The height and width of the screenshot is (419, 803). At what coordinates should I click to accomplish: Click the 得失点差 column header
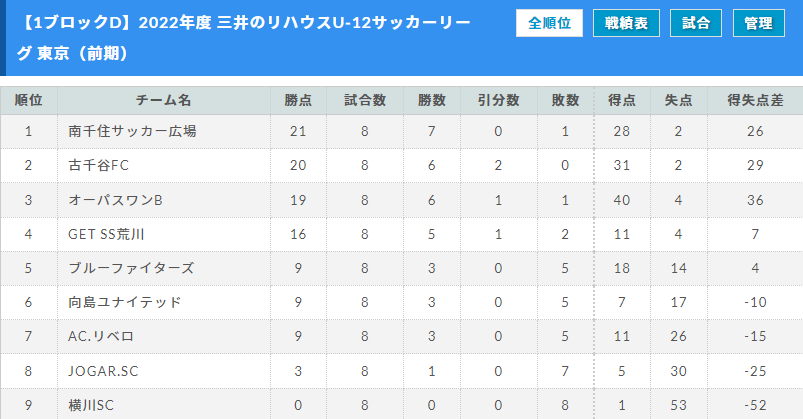pos(755,100)
